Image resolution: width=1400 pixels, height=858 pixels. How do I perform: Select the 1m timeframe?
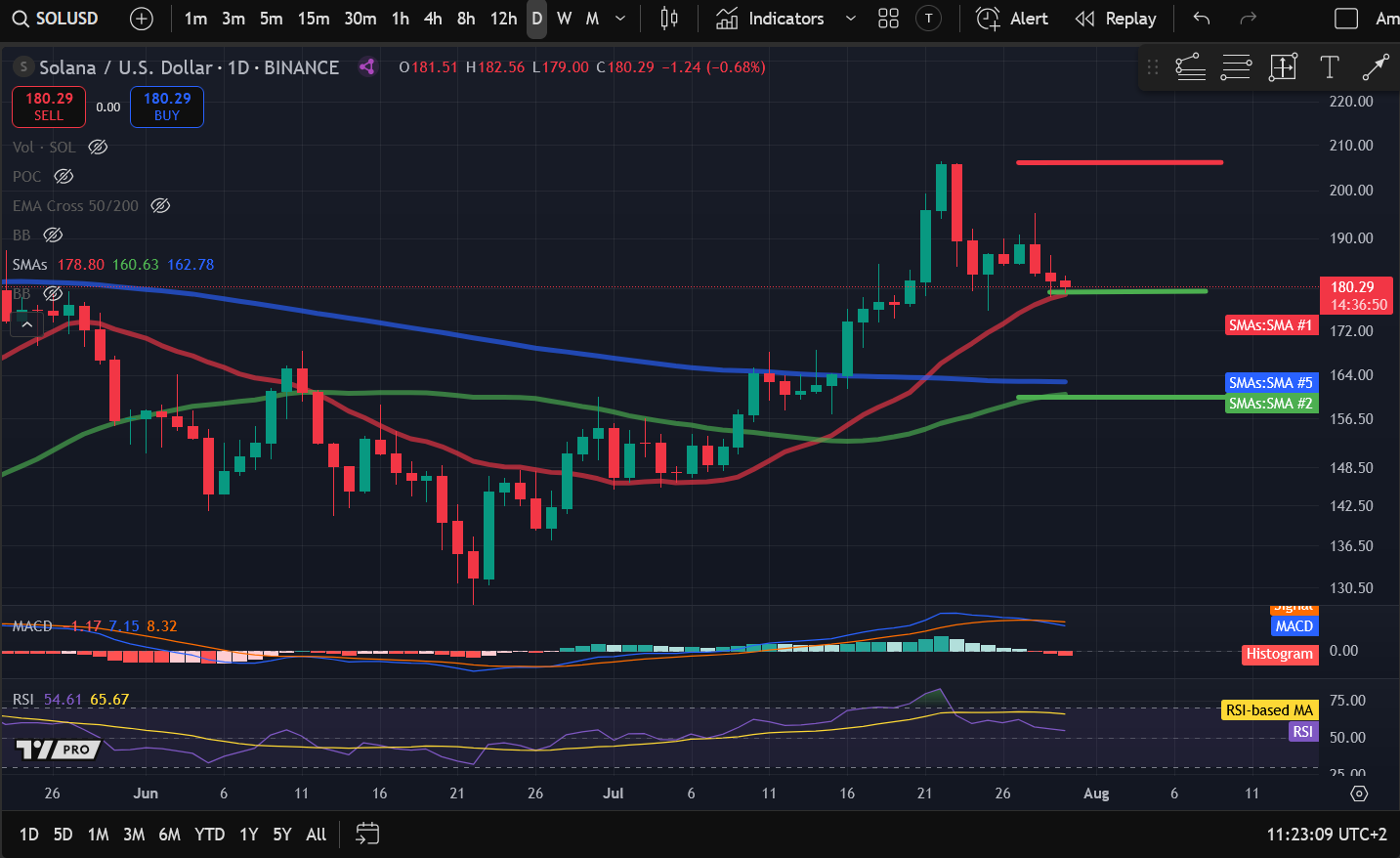[195, 19]
